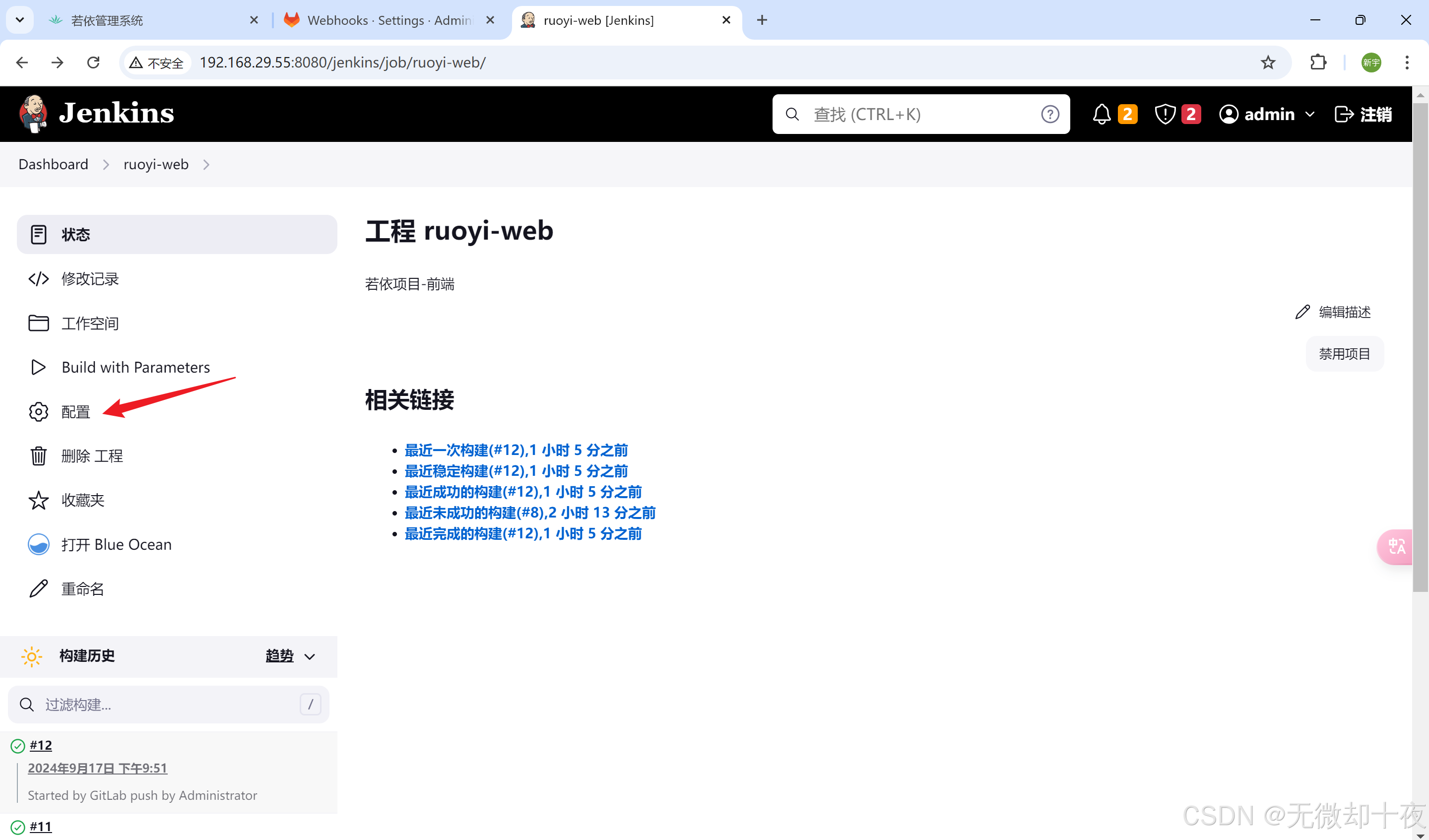Open the security shield warnings icon

point(1165,114)
